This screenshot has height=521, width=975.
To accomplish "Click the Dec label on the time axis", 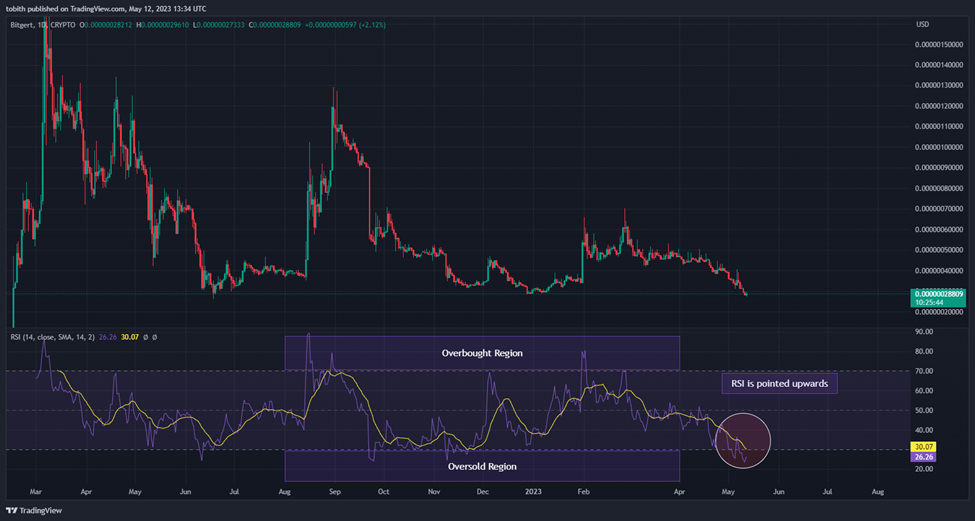I will tap(483, 492).
